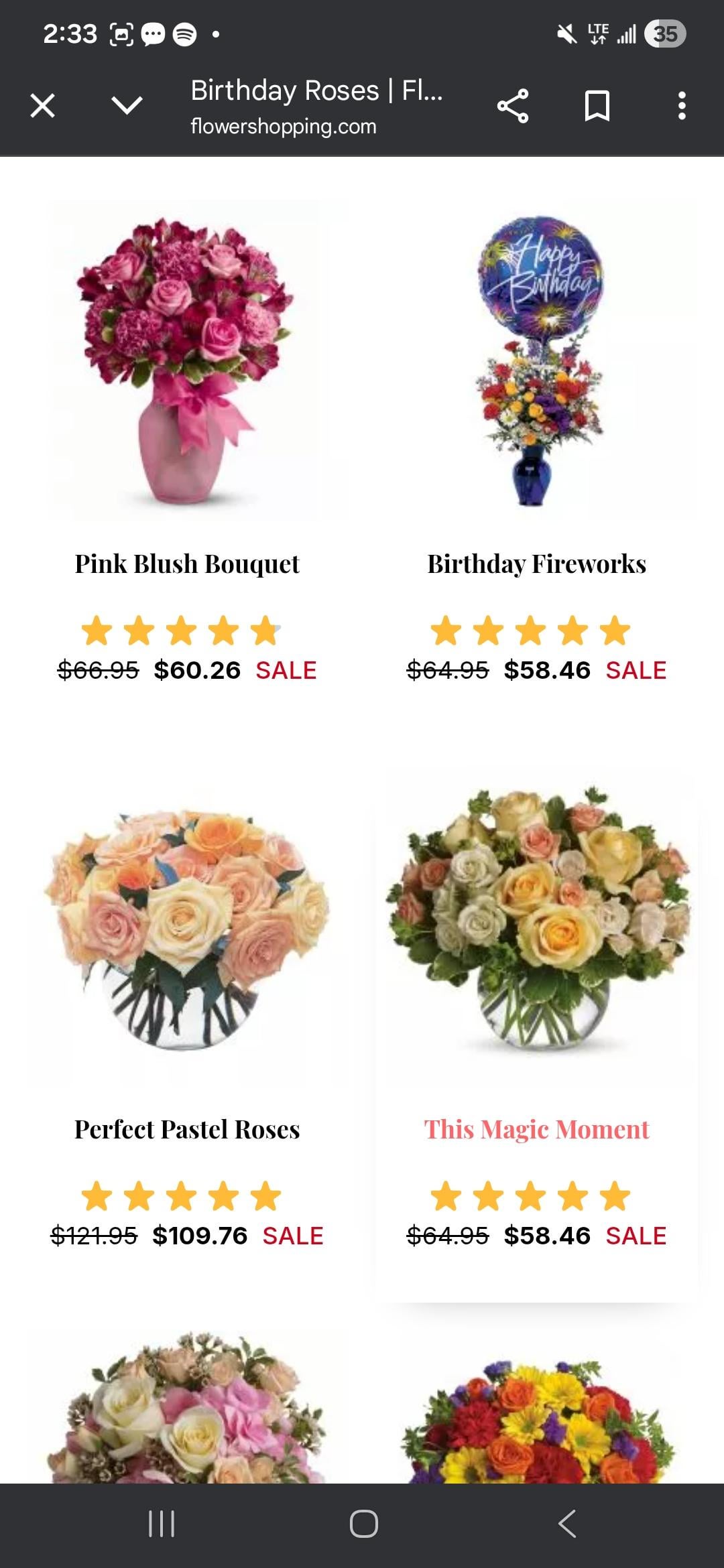Select the Perfect Pastel Roses title
Viewport: 724px width, 1568px height.
(x=187, y=1130)
